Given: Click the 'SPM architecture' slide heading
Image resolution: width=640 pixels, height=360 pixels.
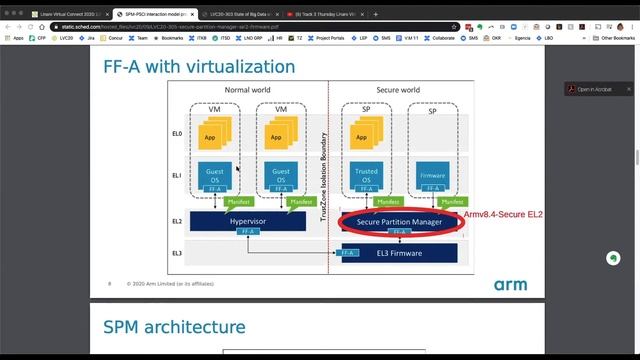Looking at the screenshot, I should pyautogui.click(x=174, y=327).
